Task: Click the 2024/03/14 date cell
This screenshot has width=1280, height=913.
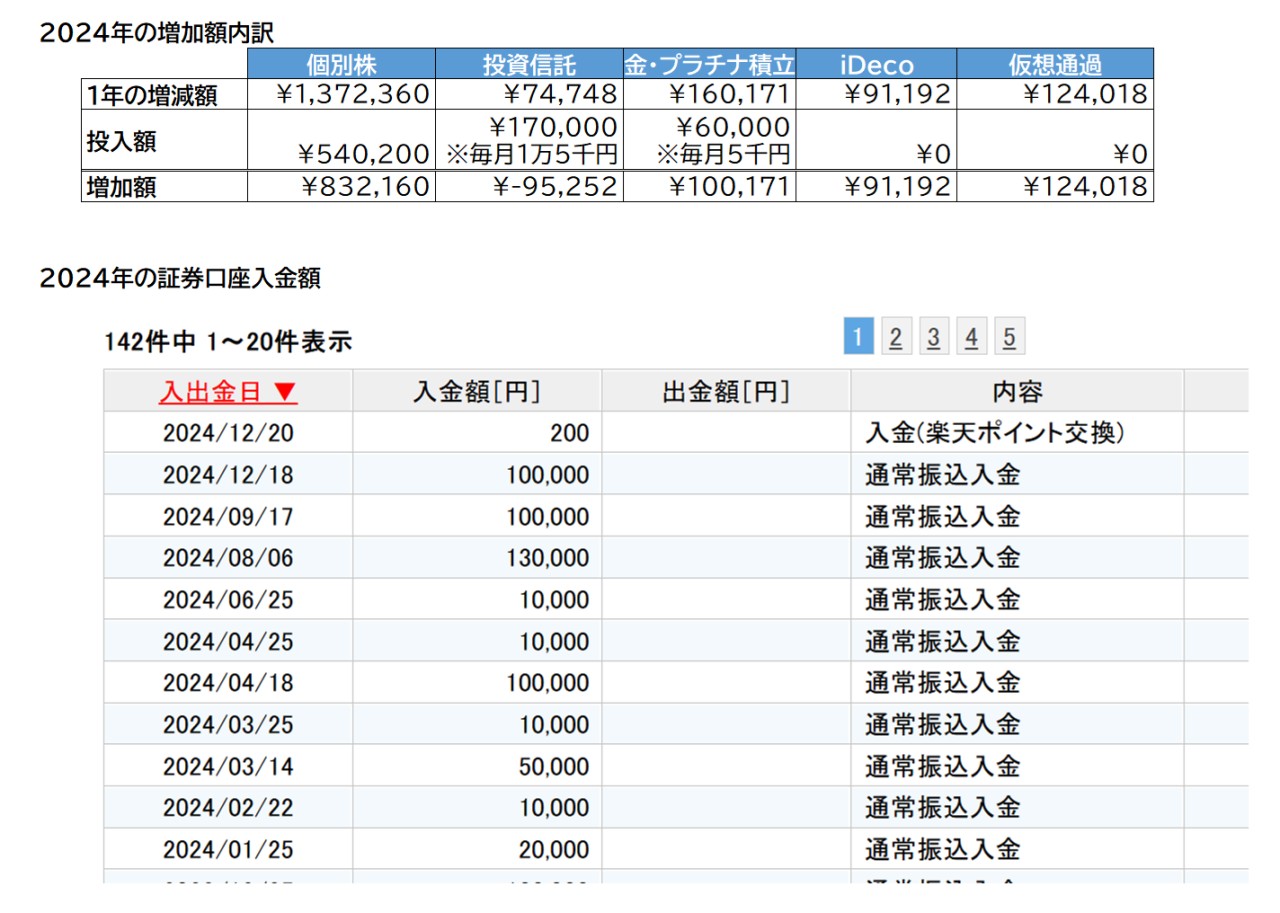Action: pyautogui.click(x=228, y=767)
